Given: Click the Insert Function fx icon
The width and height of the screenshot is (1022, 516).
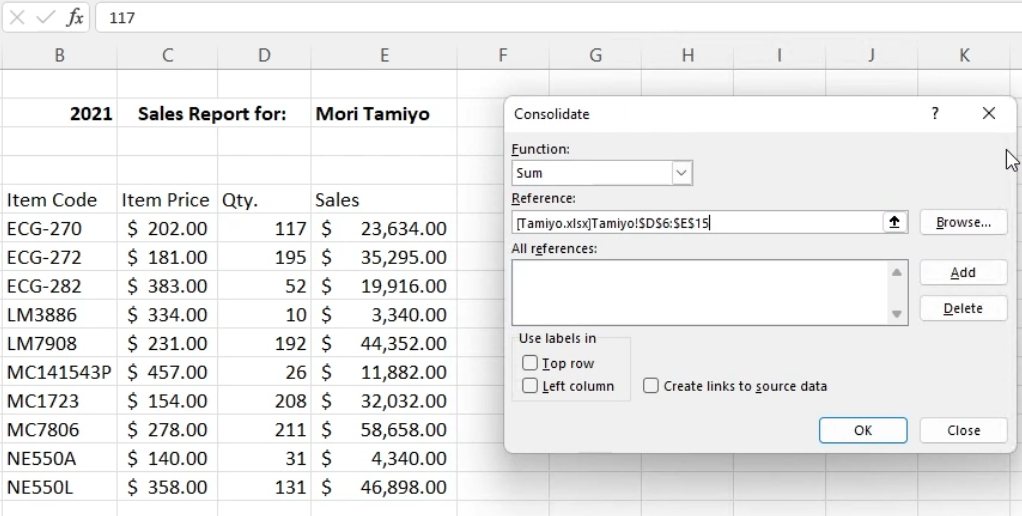Looking at the screenshot, I should tap(75, 18).
